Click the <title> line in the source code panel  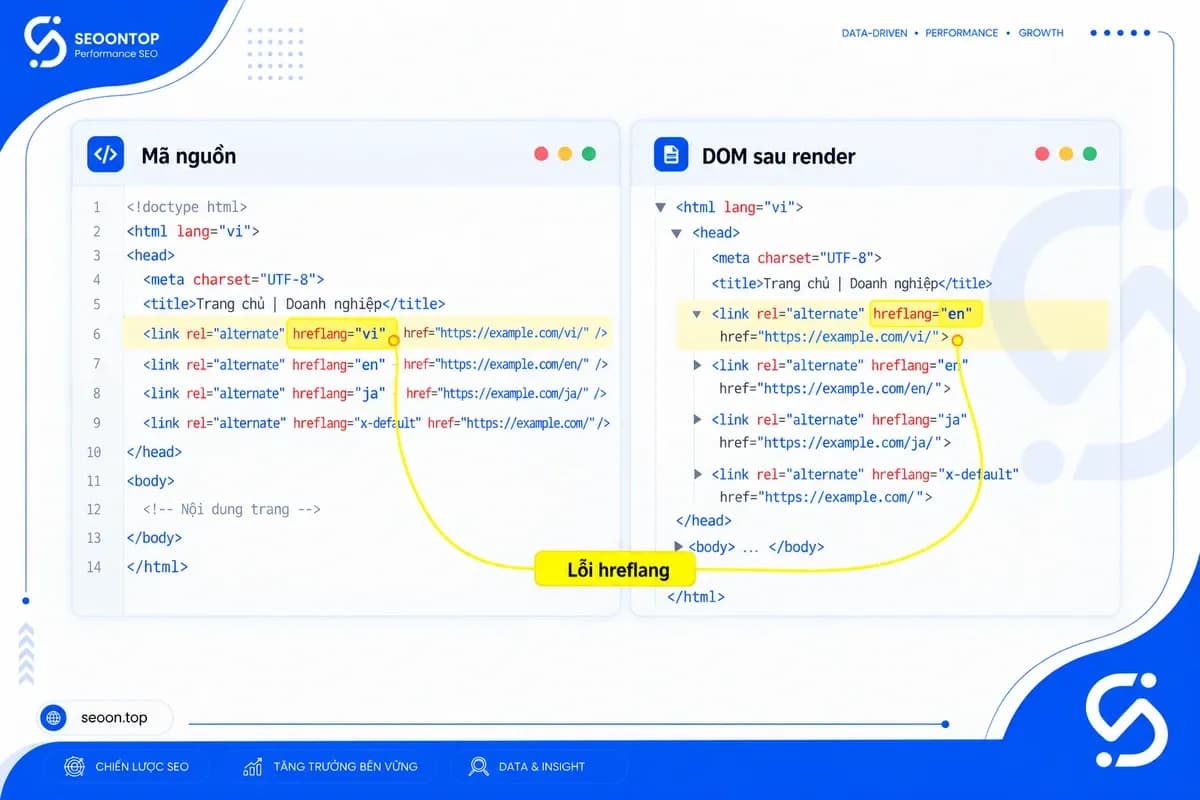pos(294,304)
